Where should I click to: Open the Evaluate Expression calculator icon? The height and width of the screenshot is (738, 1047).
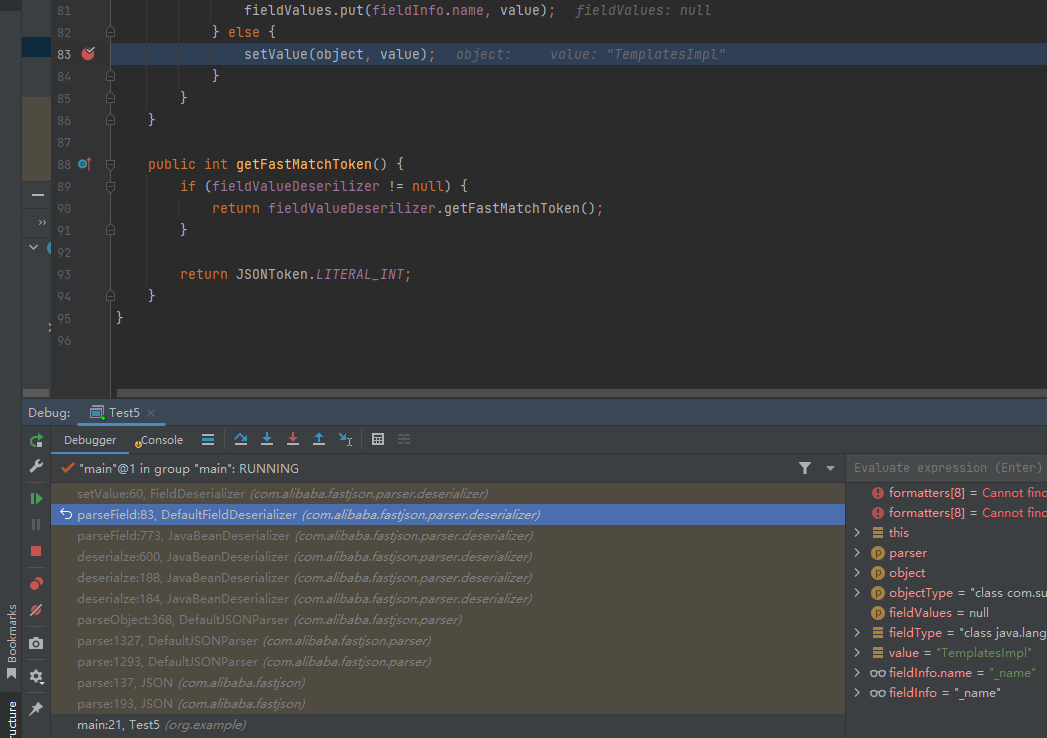[378, 439]
